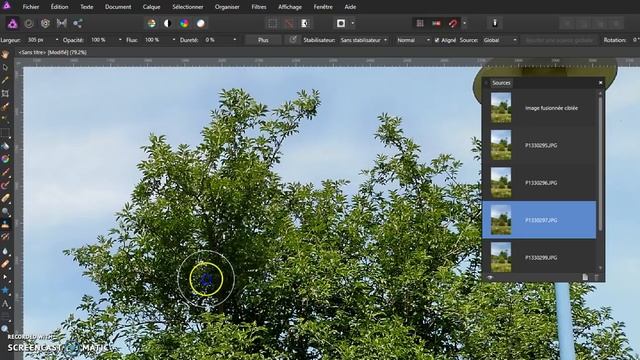The width and height of the screenshot is (640, 360).
Task: Apply Auto Levels from the toolbar
Action: tap(151, 23)
